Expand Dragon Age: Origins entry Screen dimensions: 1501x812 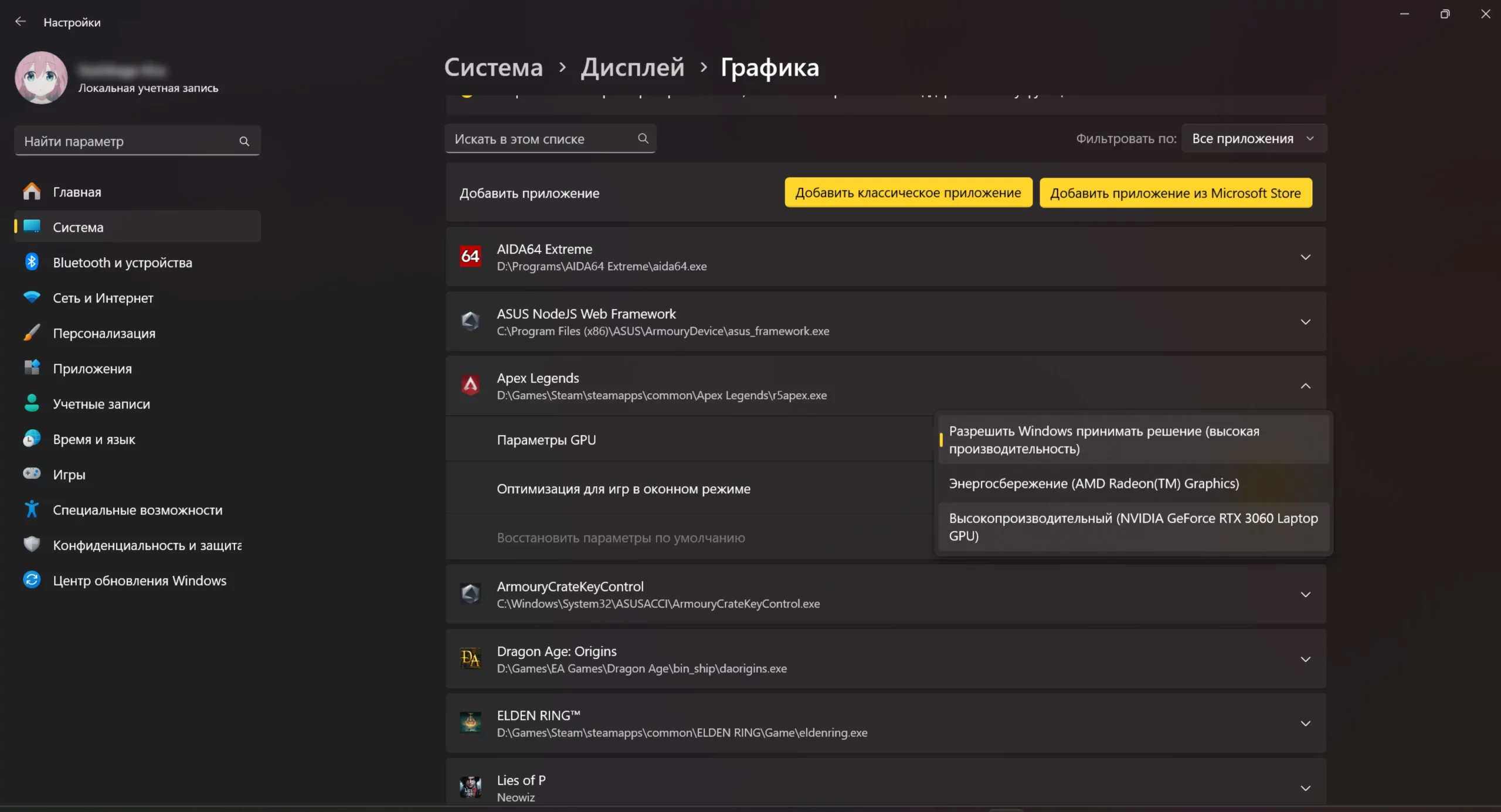click(x=1305, y=659)
